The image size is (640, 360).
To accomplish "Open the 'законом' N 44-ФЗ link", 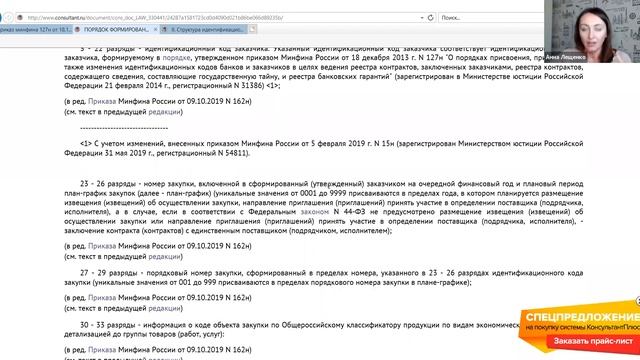I will (x=315, y=212).
